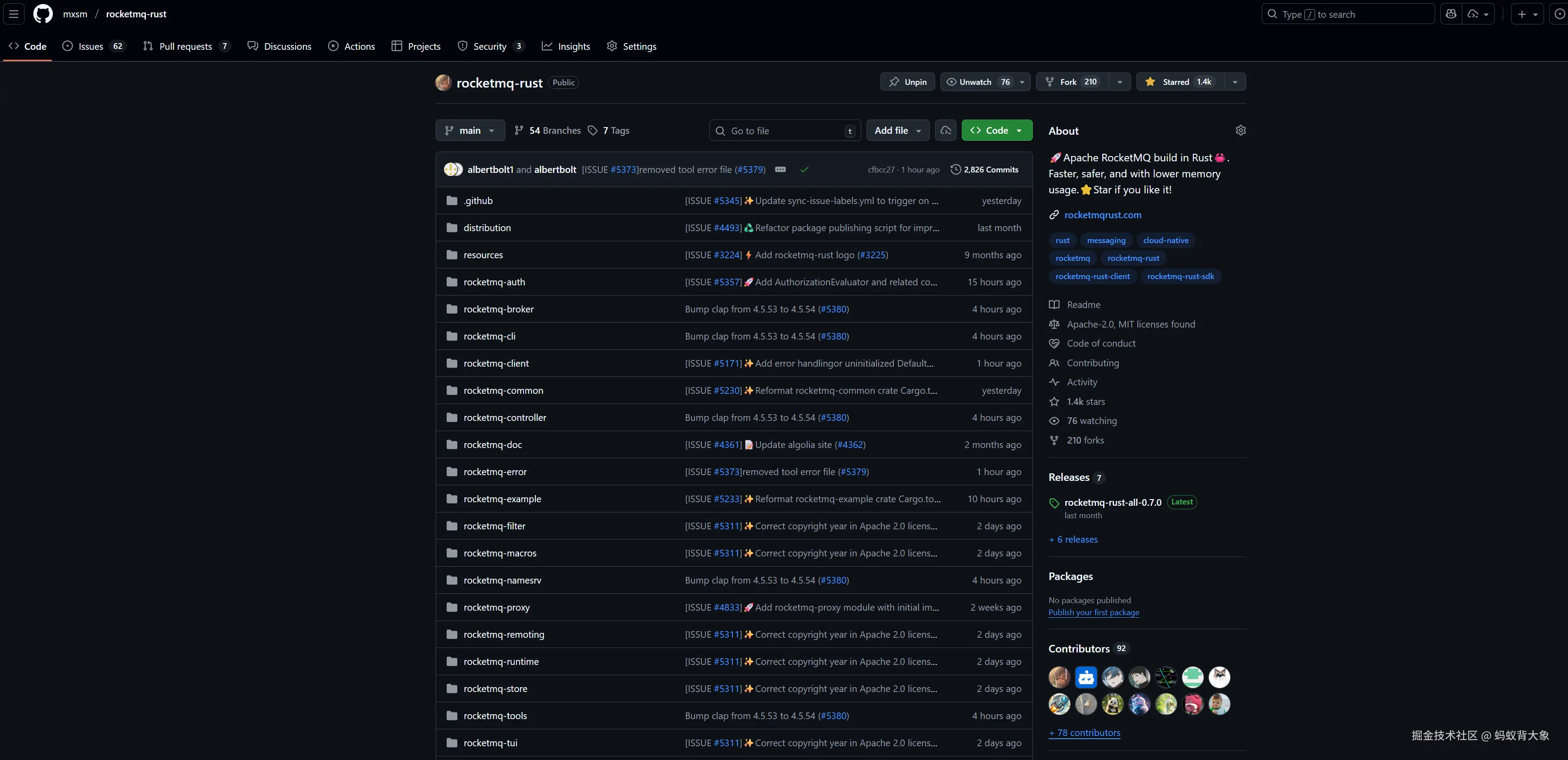1568x760 pixels.
Task: Open the hamburger navigation menu
Action: click(13, 14)
